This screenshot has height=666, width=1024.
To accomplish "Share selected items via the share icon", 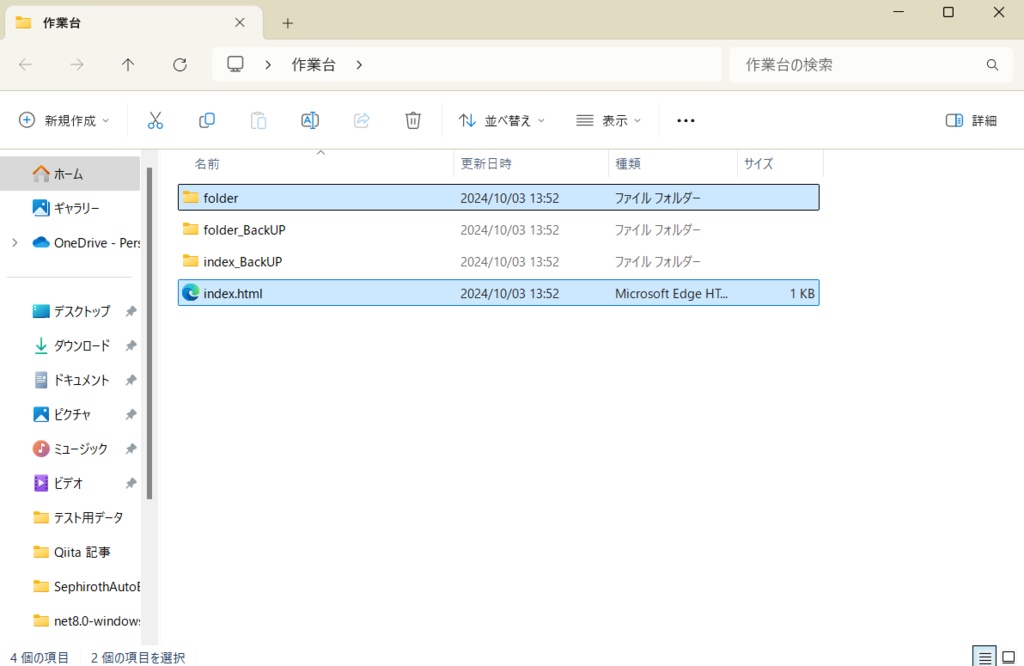I will tap(361, 119).
